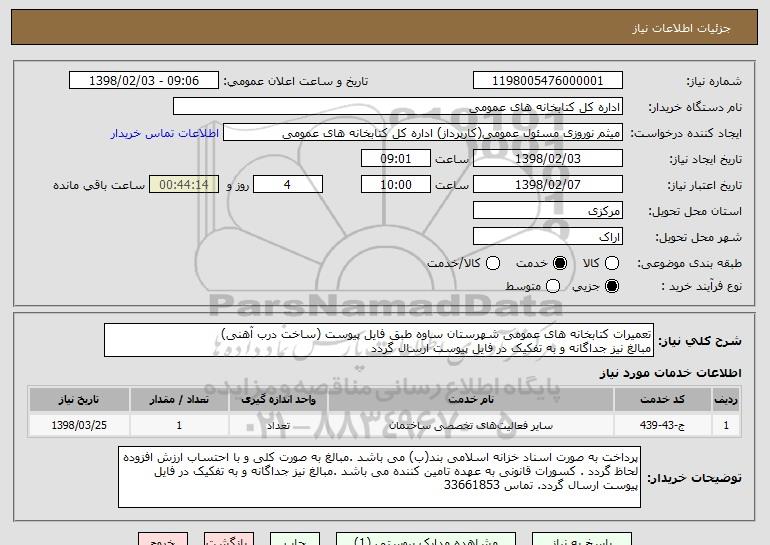Viewport: 770px width, 545px height.
Task: Click the announcement date field 1398/02/03 - 09:06
Action: pos(144,81)
